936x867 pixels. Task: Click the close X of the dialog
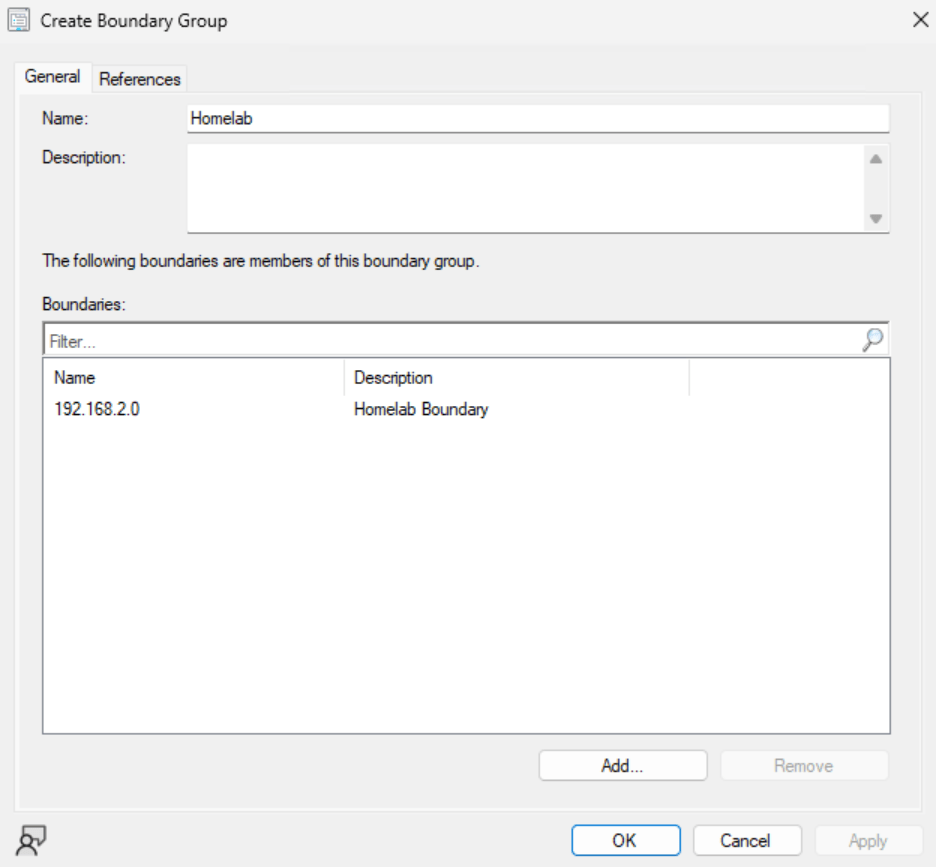coord(922,20)
